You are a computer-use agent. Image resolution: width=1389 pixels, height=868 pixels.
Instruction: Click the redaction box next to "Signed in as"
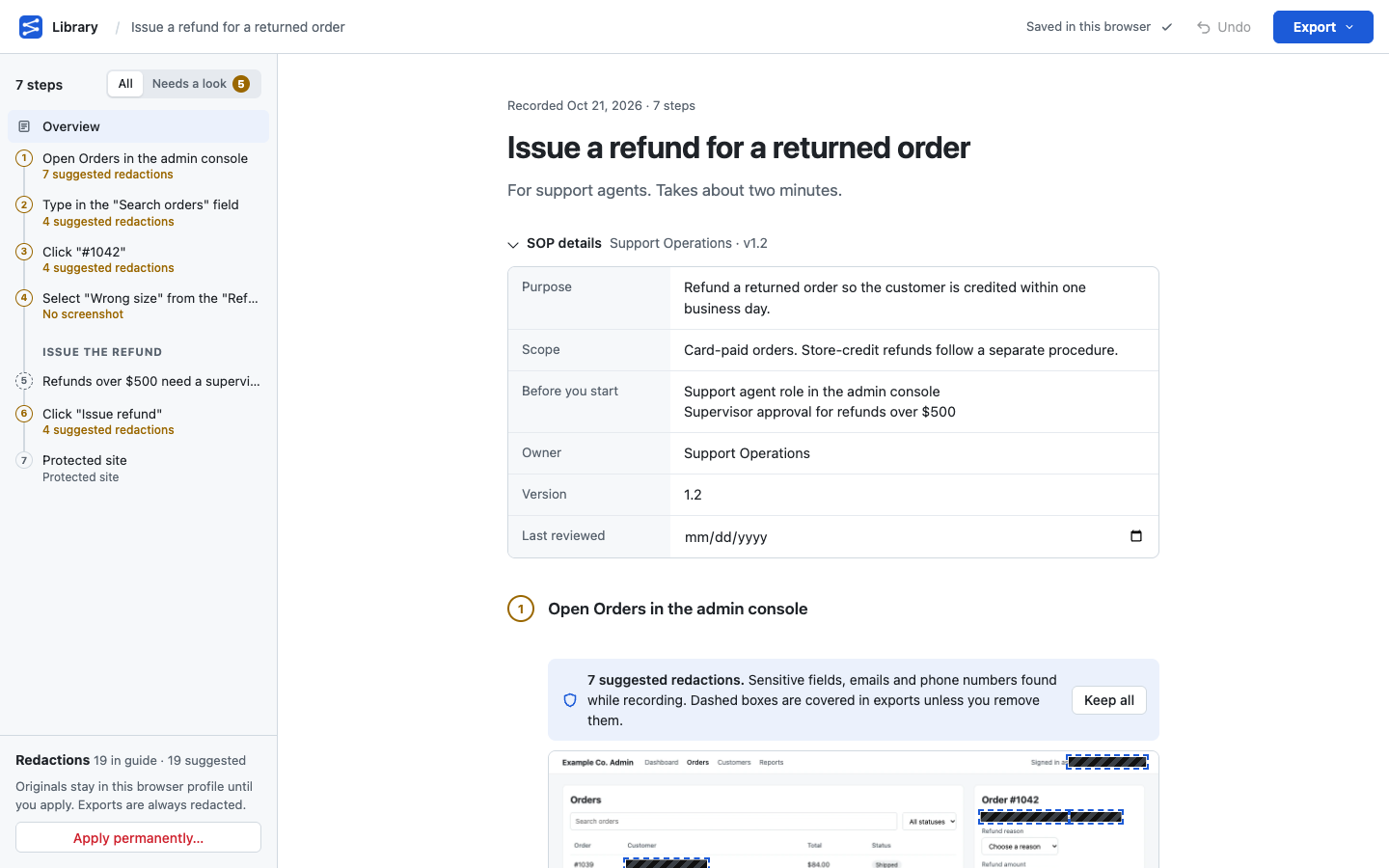(x=1107, y=762)
